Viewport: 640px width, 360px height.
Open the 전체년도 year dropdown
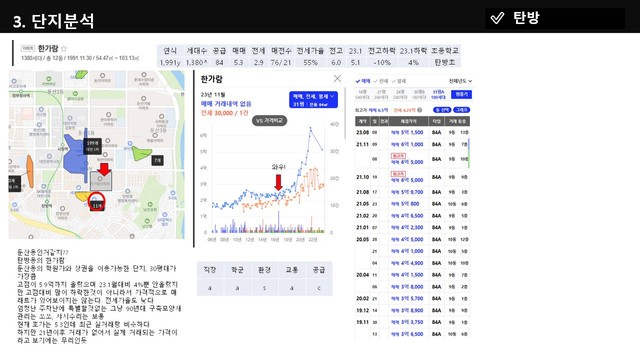[x=460, y=81]
